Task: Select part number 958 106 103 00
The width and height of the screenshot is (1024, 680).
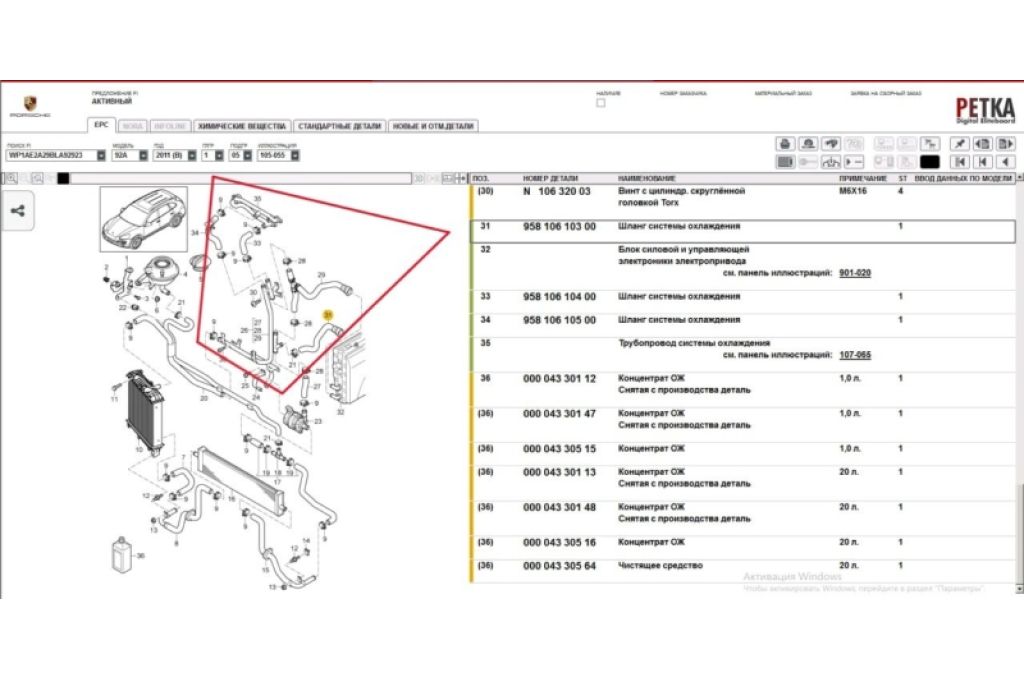Action: click(559, 227)
